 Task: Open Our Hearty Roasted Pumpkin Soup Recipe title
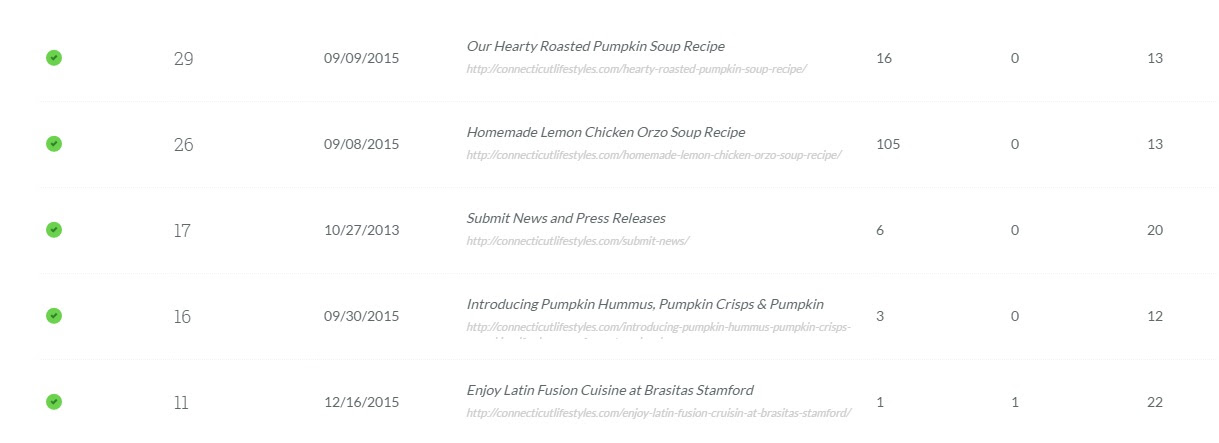(x=595, y=46)
